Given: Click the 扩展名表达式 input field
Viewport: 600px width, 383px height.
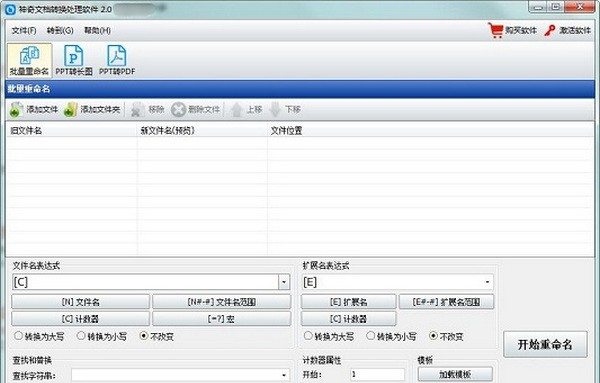Looking at the screenshot, I should click(x=392, y=282).
